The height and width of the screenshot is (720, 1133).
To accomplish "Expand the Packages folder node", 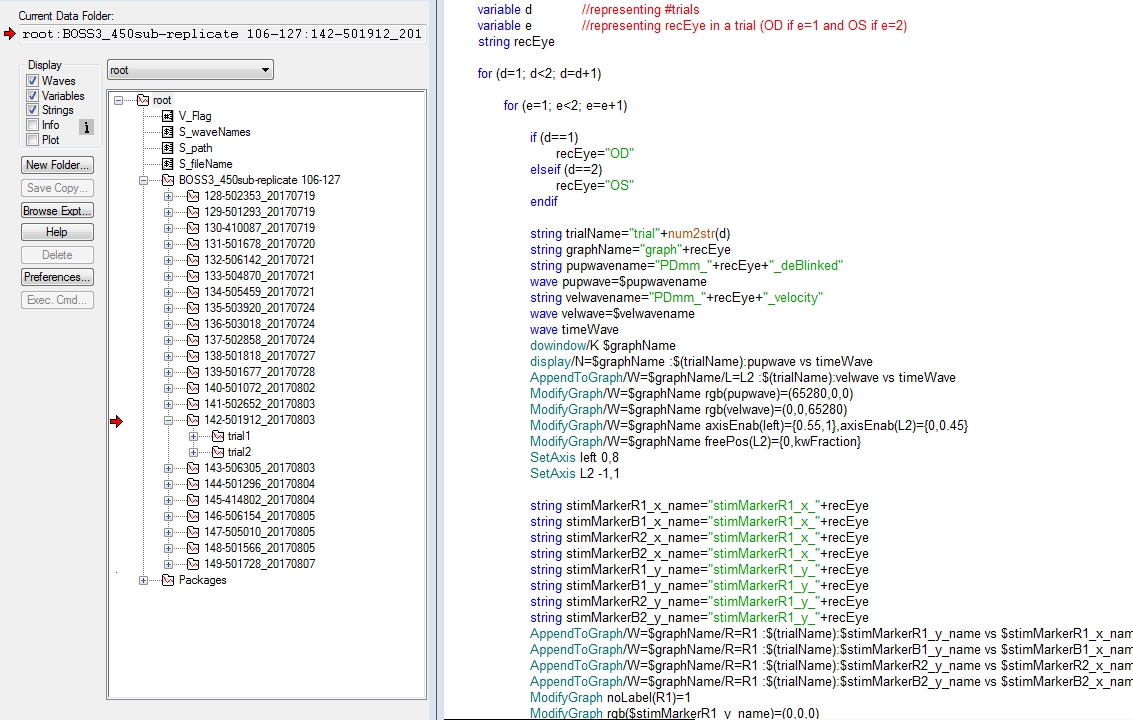I will pyautogui.click(x=143, y=580).
